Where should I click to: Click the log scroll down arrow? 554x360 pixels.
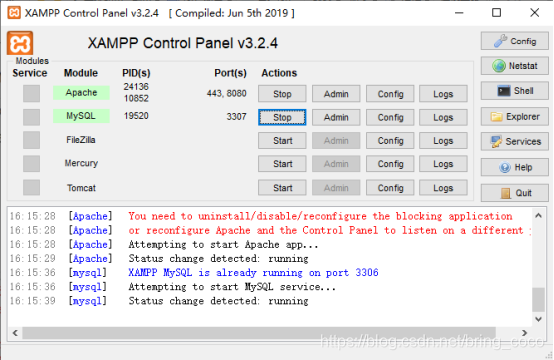click(x=538, y=319)
